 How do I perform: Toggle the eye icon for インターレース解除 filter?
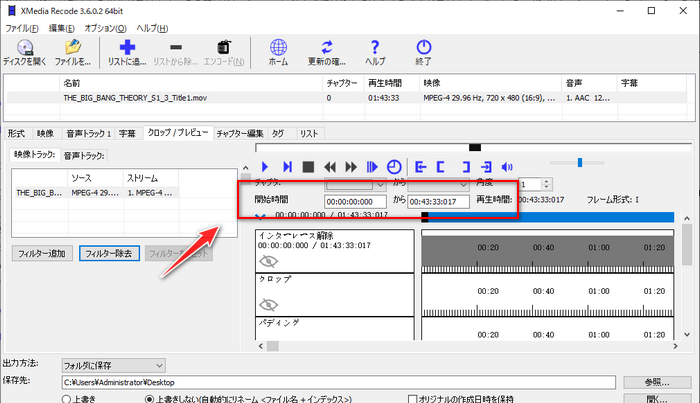pyautogui.click(x=269, y=260)
